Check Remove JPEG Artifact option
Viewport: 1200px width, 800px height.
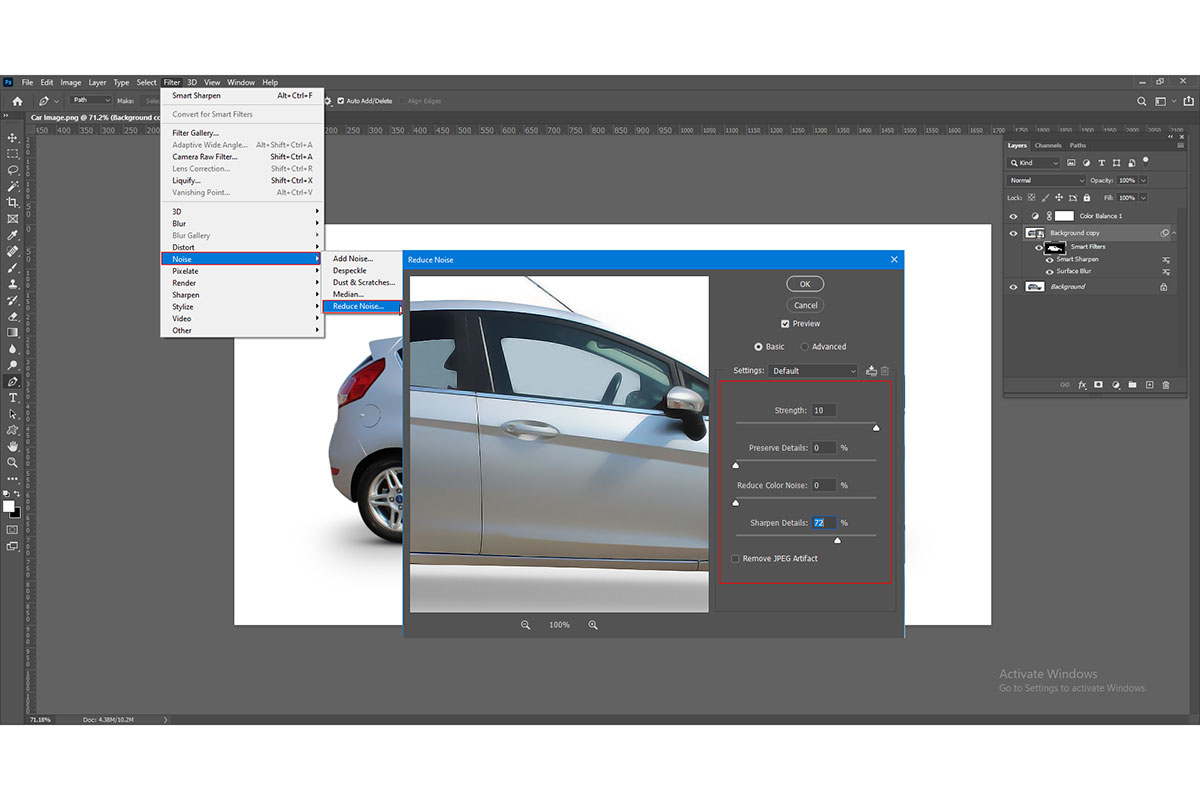736,558
